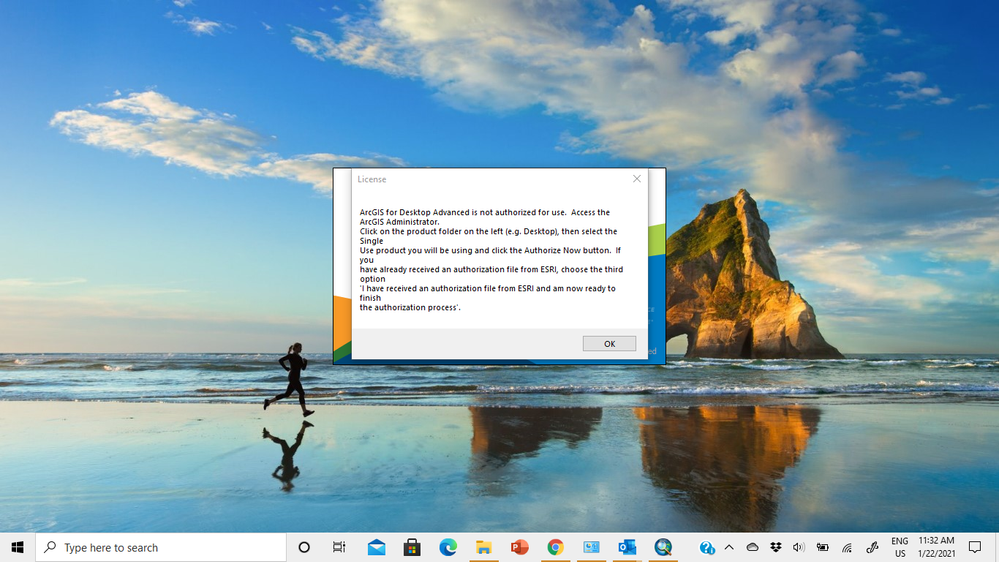Screen dimensions: 999x562
Task: Open OneDrive cloud tray icon
Action: pos(752,547)
